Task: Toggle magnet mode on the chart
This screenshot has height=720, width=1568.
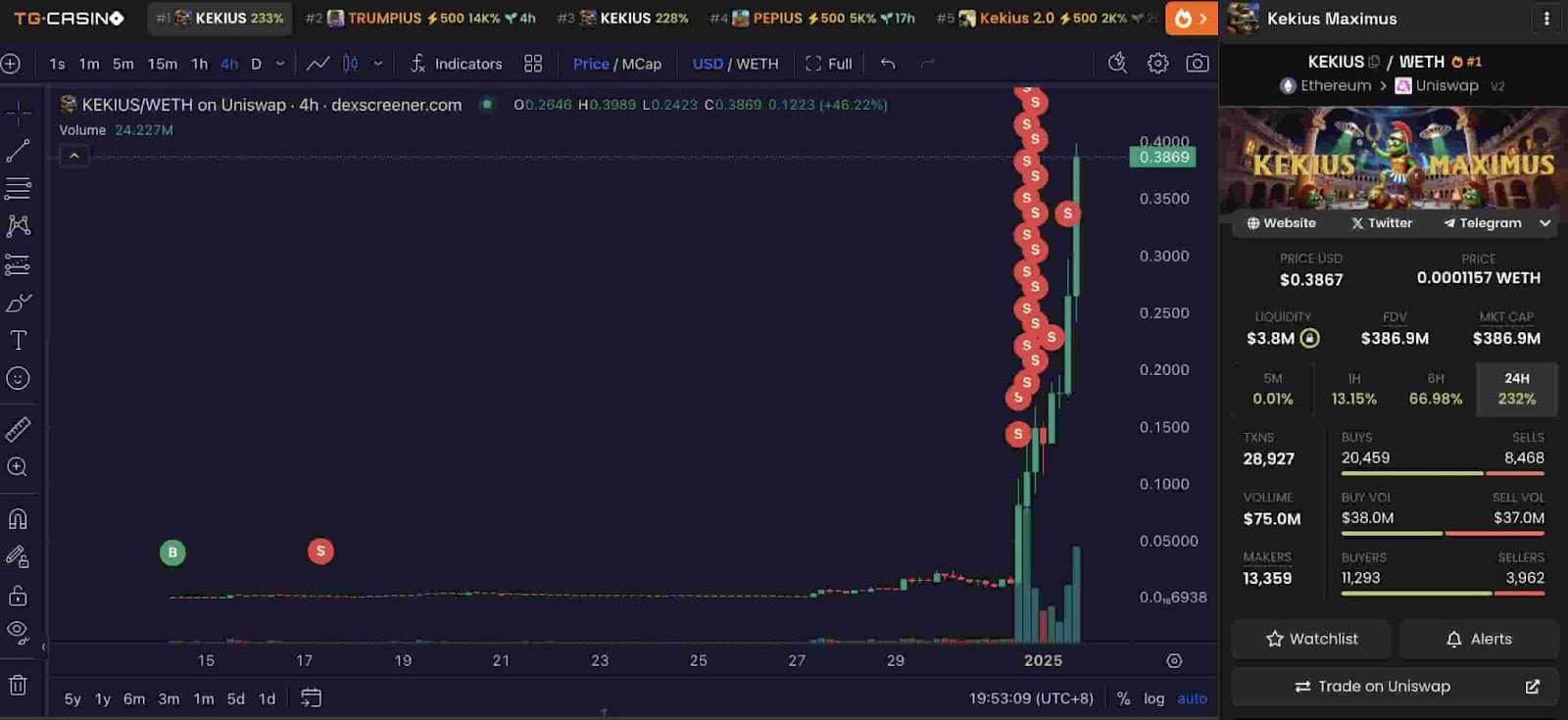Action: pyautogui.click(x=18, y=519)
